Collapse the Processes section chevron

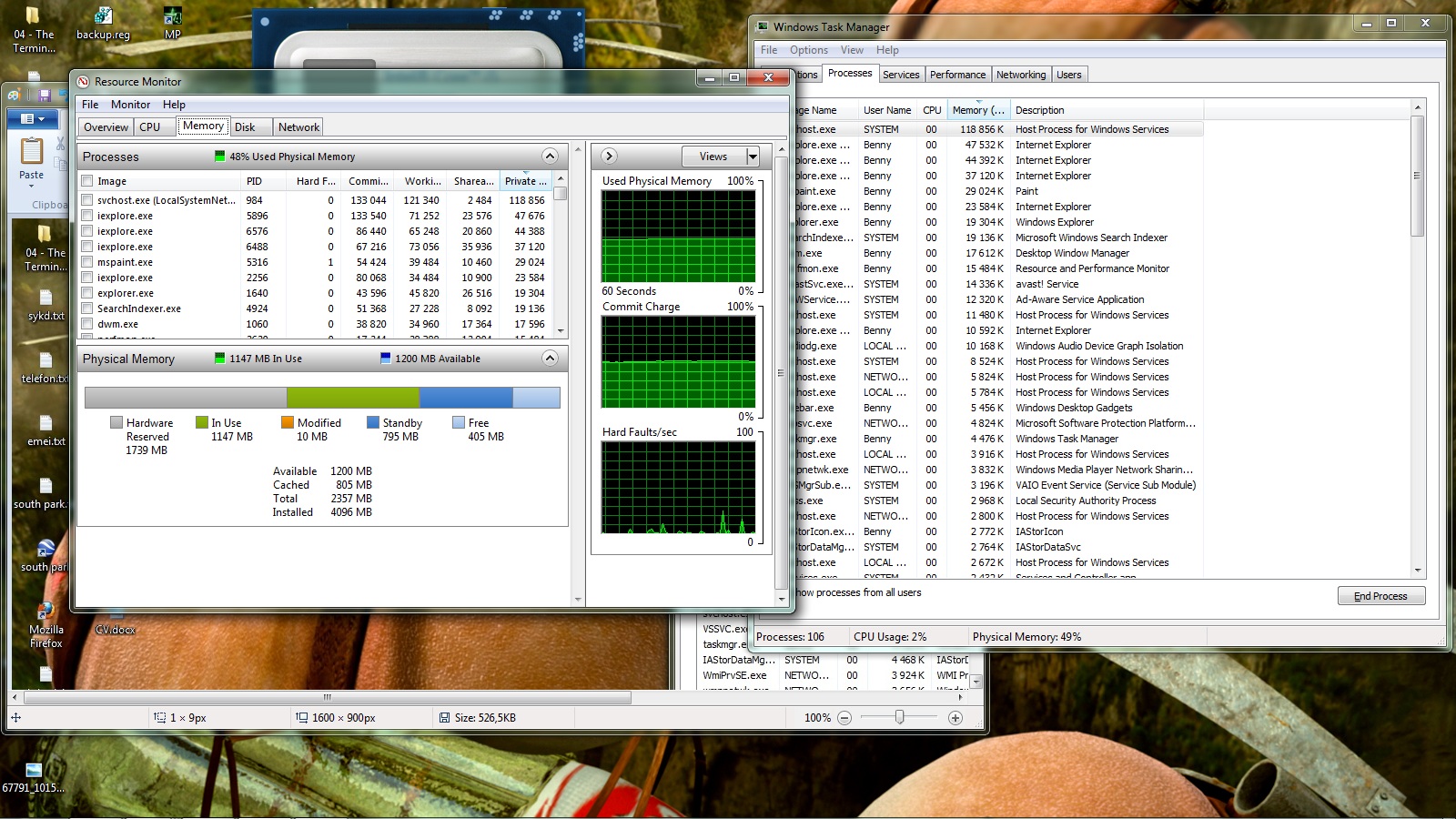coord(550,156)
